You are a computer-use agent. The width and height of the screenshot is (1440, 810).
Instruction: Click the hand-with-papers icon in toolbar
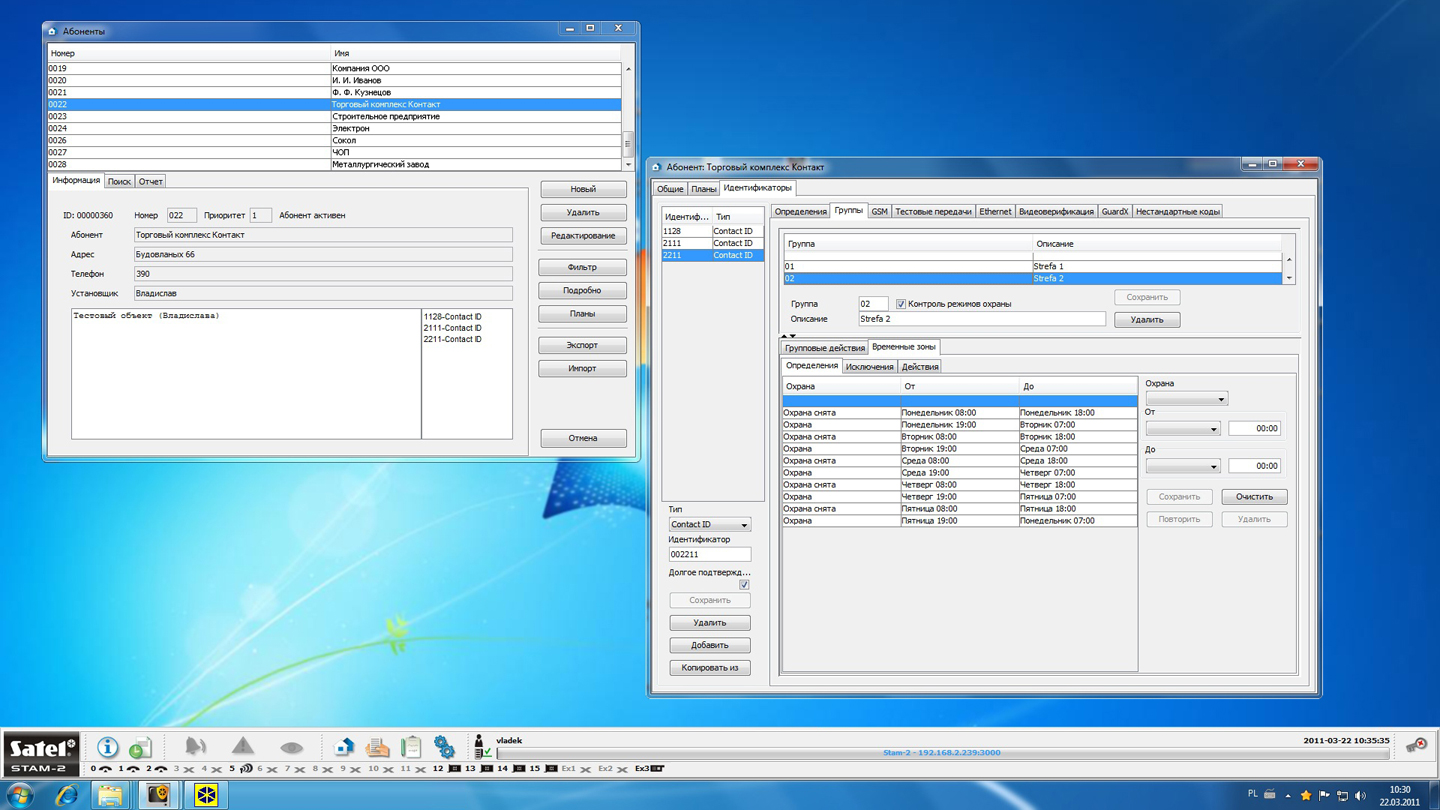pos(377,747)
